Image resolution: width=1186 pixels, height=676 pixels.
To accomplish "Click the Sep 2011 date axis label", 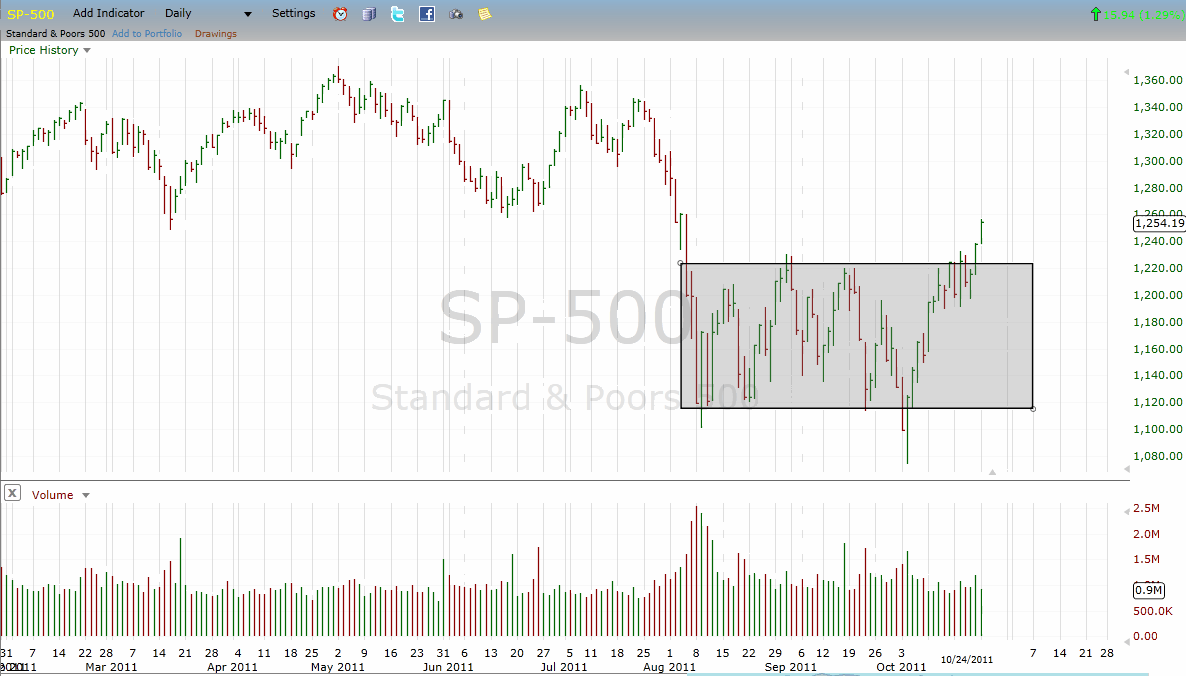I will click(x=790, y=667).
